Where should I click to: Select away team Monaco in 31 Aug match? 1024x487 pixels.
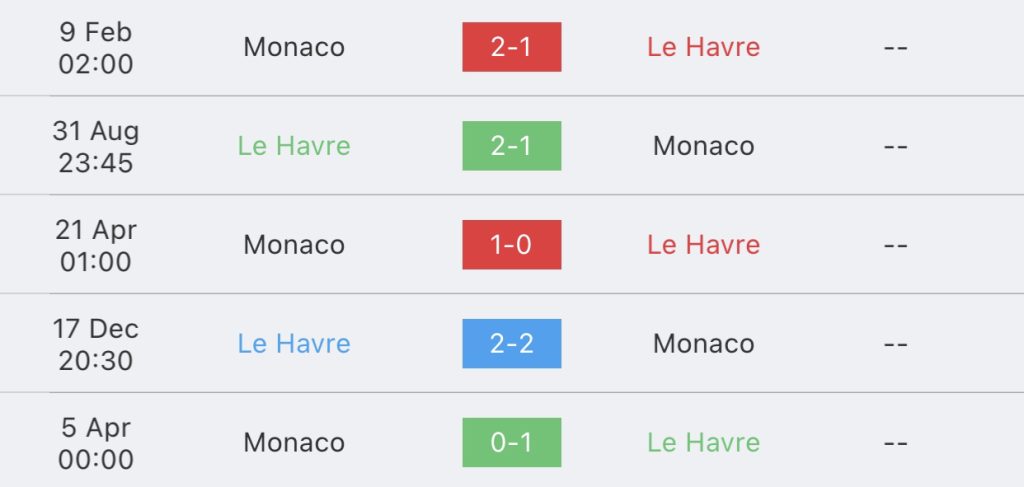point(703,146)
